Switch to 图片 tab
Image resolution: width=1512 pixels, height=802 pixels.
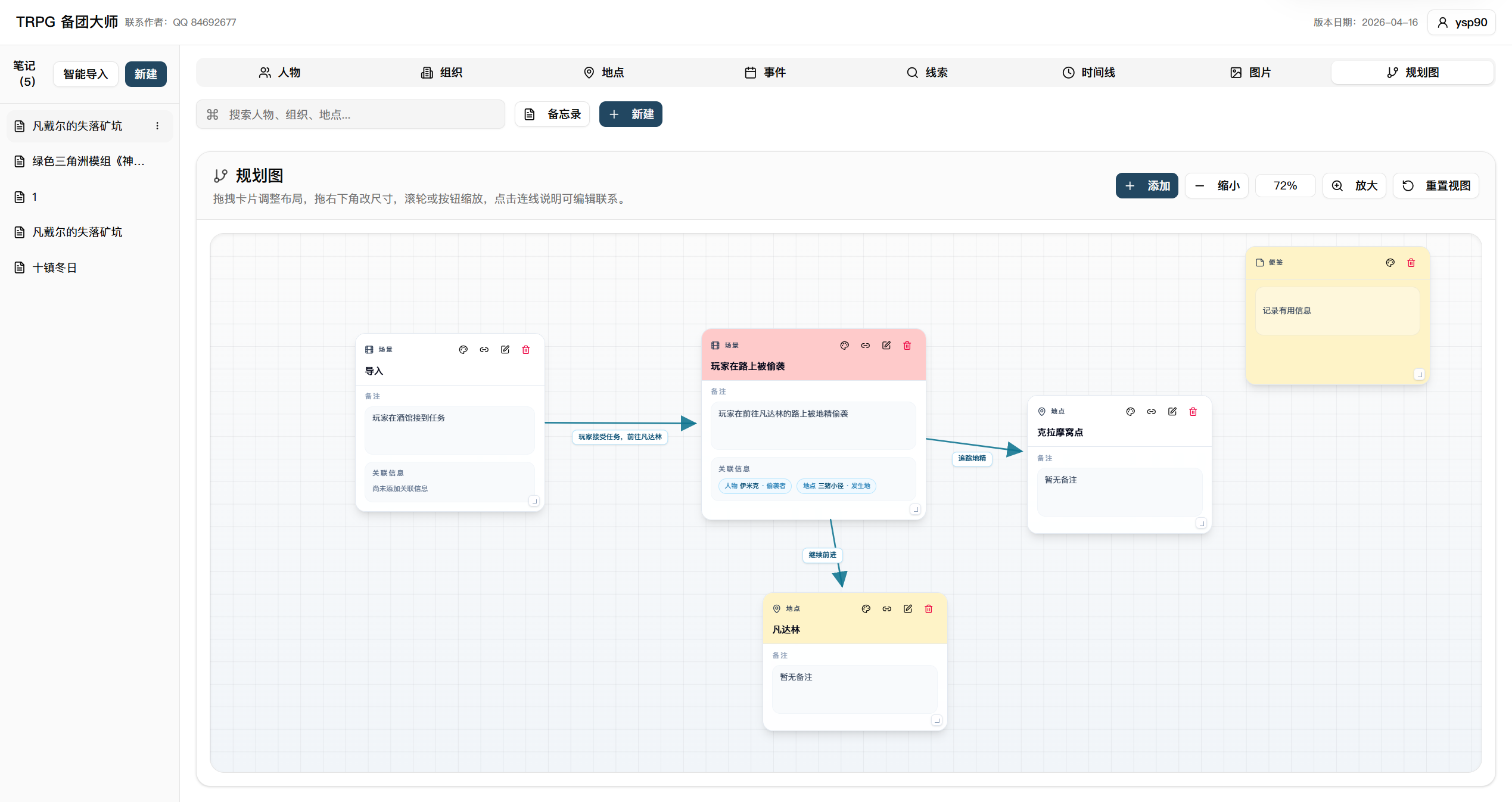click(x=1251, y=73)
